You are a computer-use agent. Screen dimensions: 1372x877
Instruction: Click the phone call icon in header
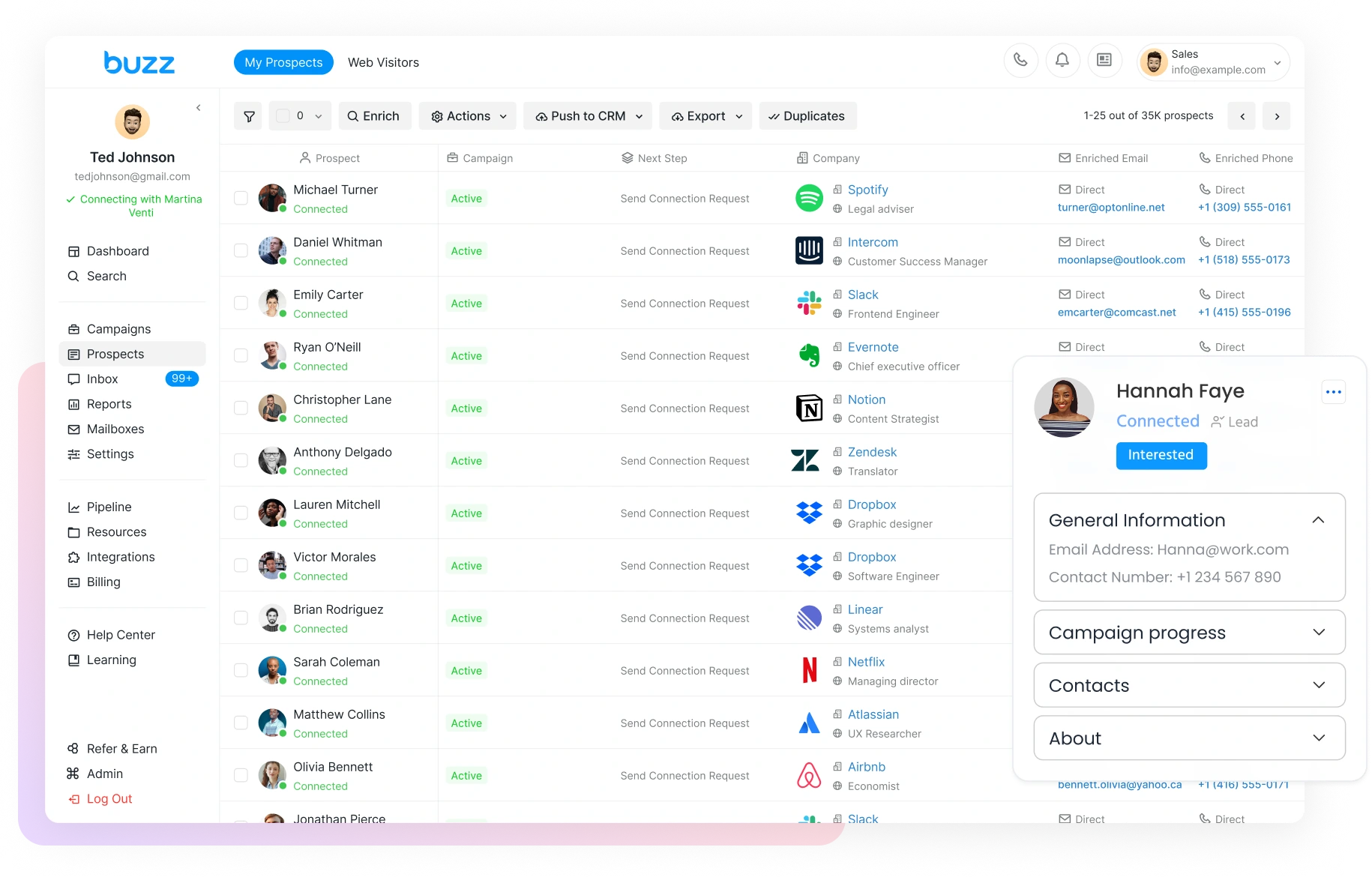(x=1020, y=60)
